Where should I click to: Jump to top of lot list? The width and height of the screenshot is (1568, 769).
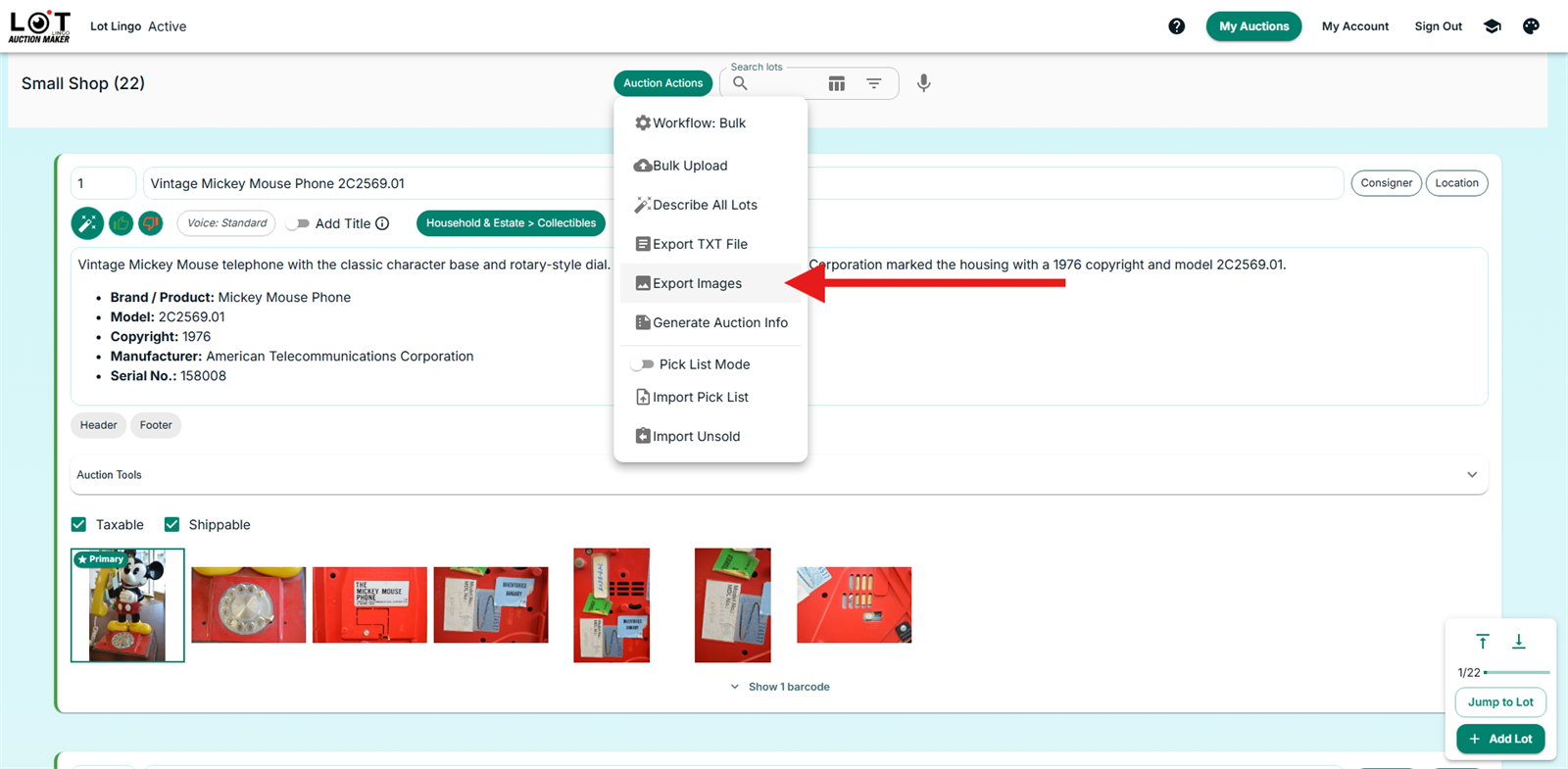[x=1483, y=642]
